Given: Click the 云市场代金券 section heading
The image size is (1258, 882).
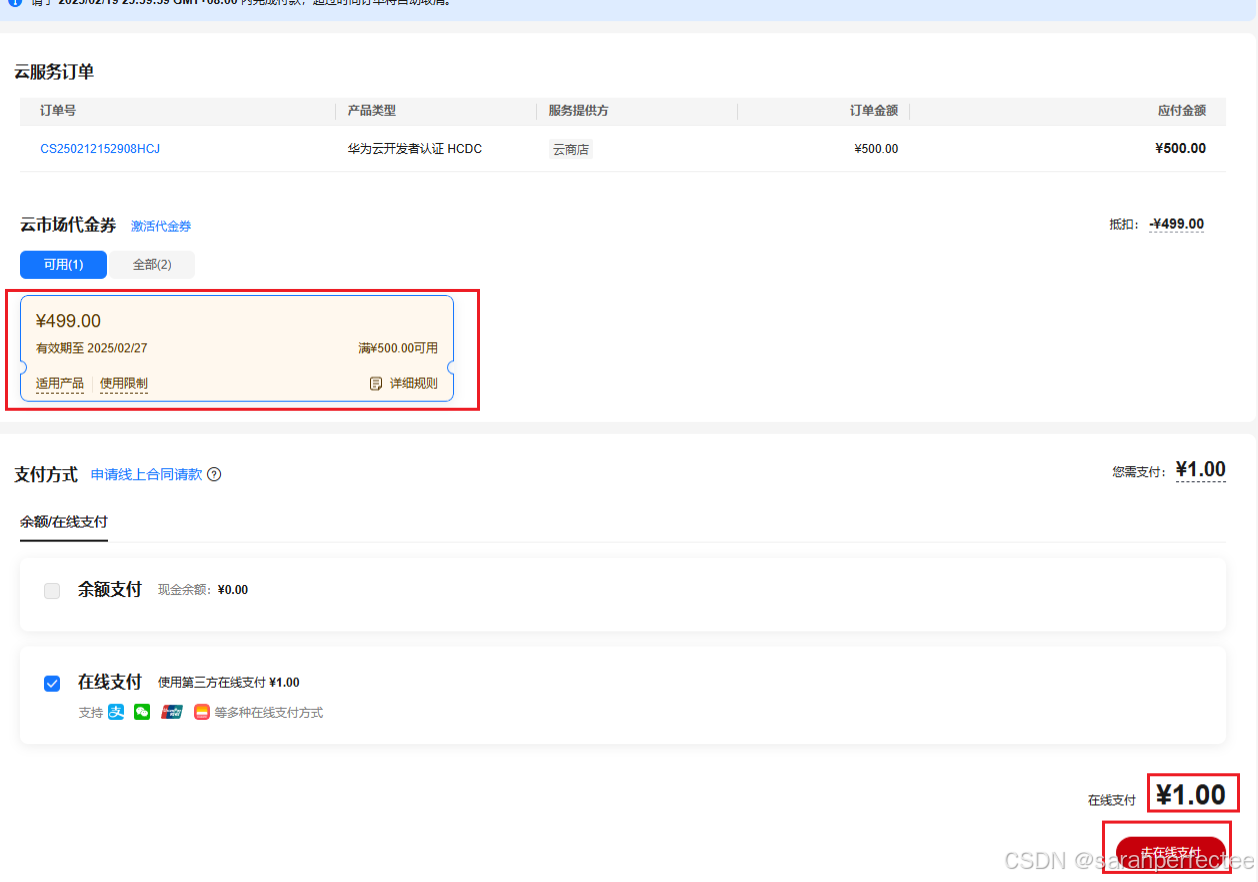Looking at the screenshot, I should click(x=68, y=225).
